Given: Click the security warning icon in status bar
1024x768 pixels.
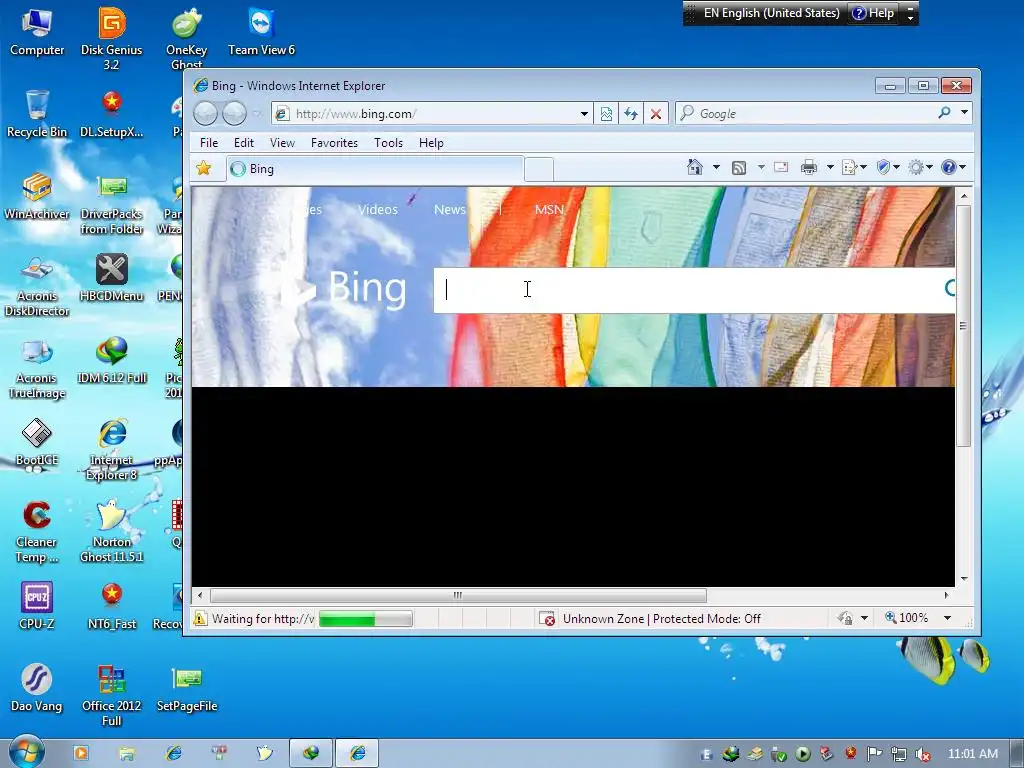Looking at the screenshot, I should [x=200, y=618].
